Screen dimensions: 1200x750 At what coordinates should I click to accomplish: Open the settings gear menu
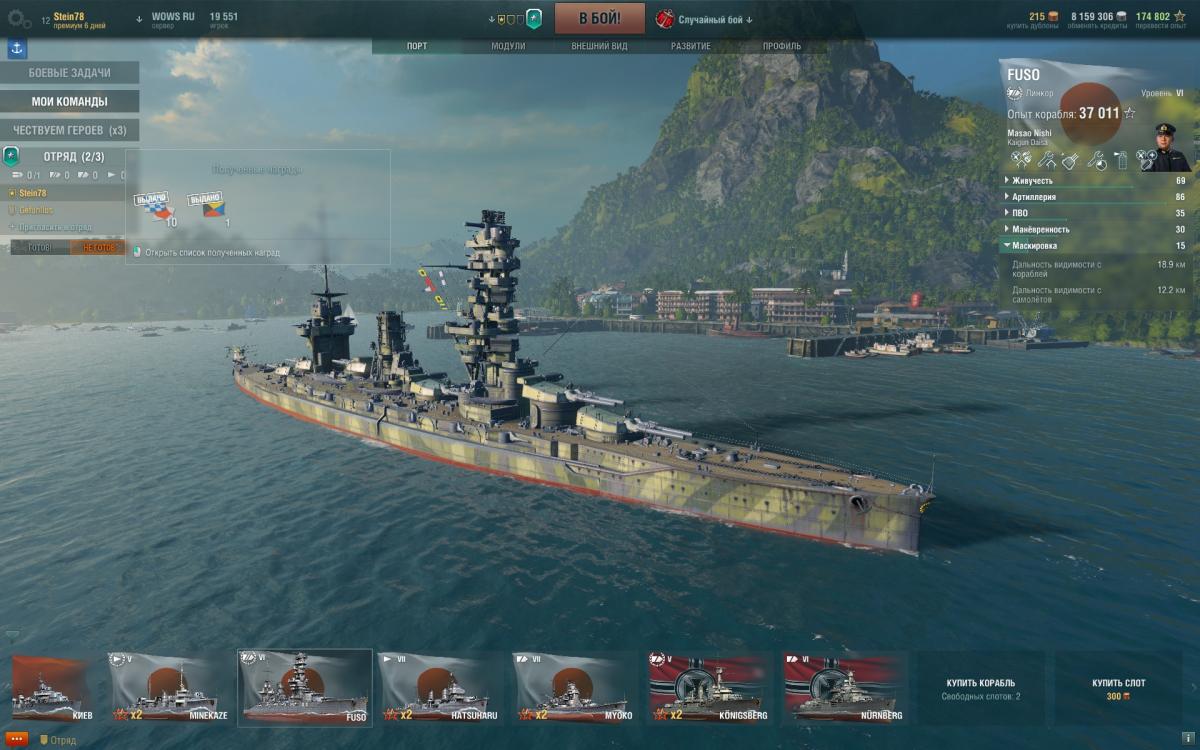(x=17, y=18)
